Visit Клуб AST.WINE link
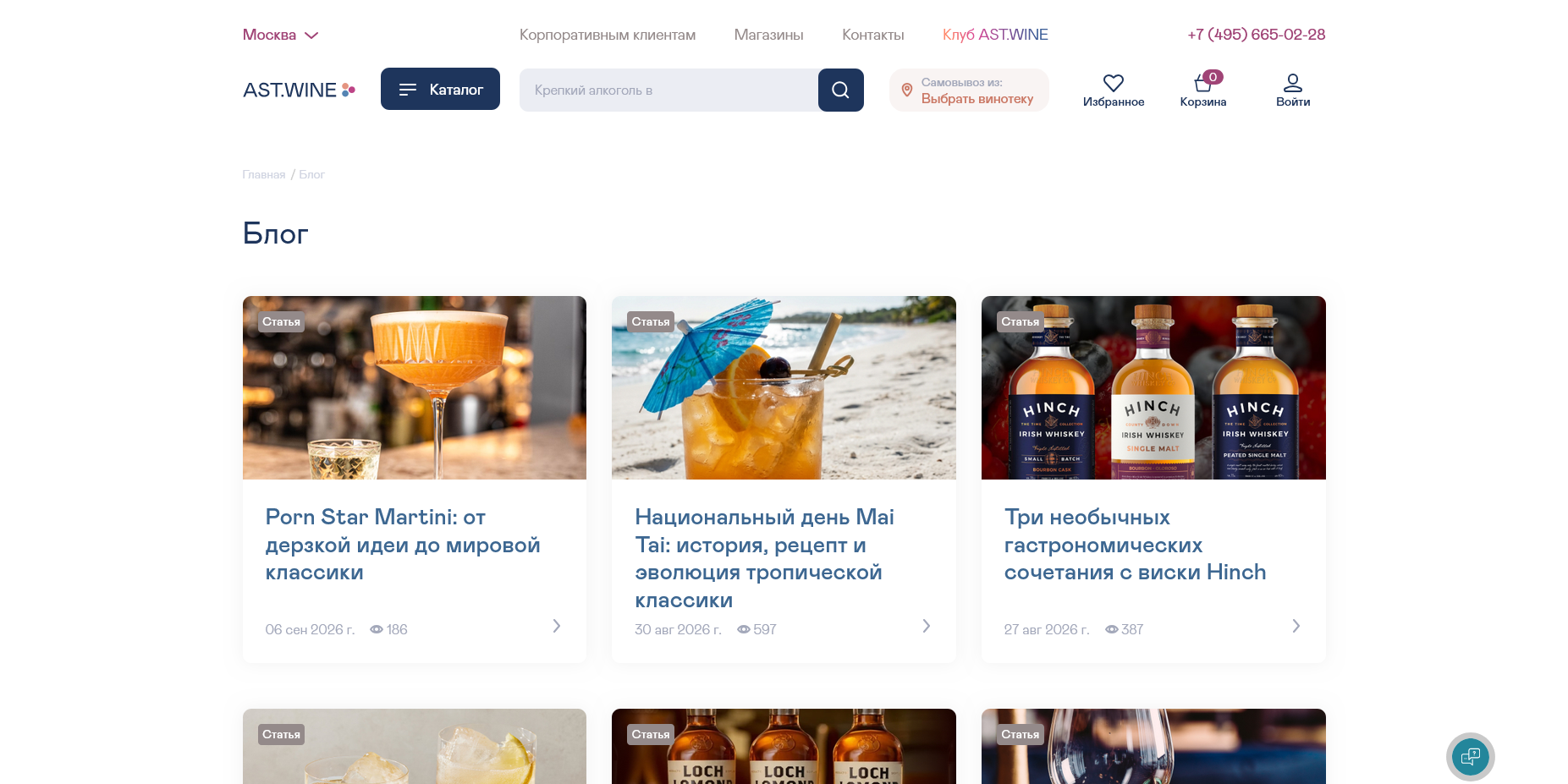 (995, 35)
